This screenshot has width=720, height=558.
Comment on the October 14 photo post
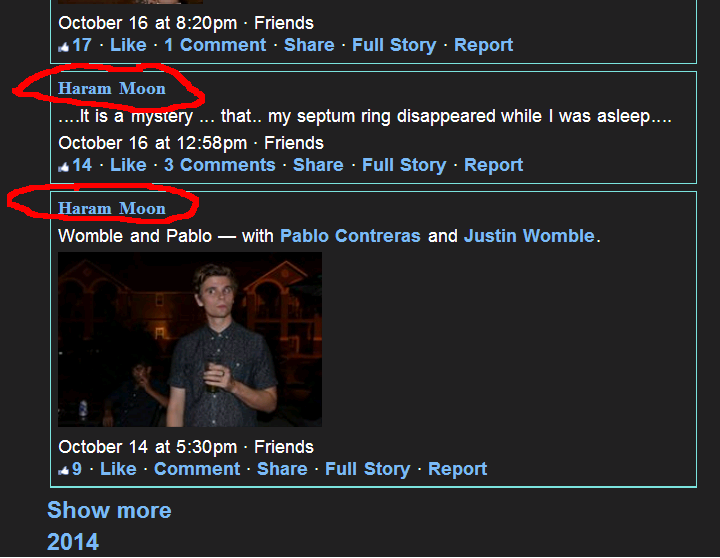(197, 469)
